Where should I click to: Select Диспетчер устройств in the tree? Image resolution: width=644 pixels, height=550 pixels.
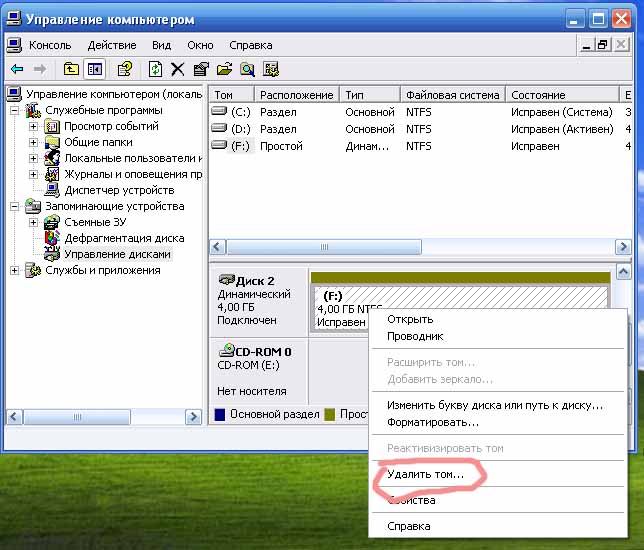pyautogui.click(x=118, y=190)
